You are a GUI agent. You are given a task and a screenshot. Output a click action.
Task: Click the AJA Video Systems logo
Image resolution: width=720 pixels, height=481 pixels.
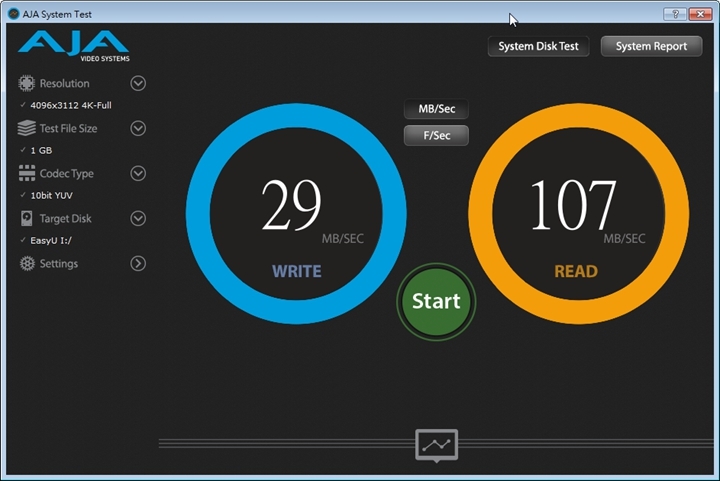point(74,46)
